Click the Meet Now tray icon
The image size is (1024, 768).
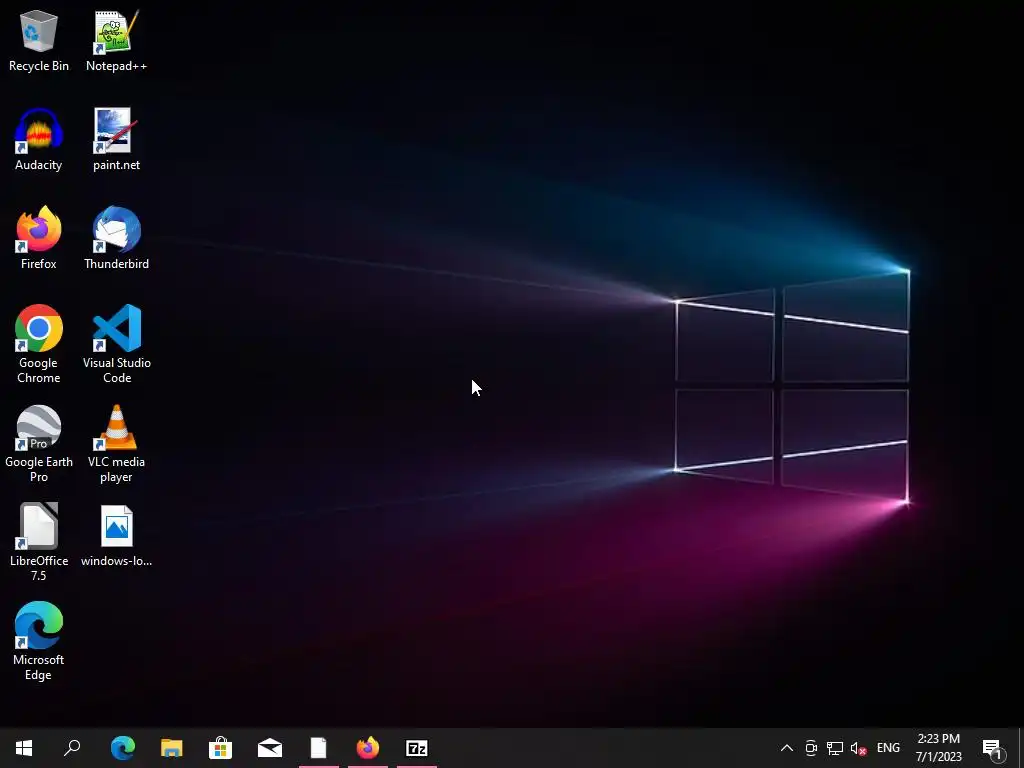[x=811, y=748]
